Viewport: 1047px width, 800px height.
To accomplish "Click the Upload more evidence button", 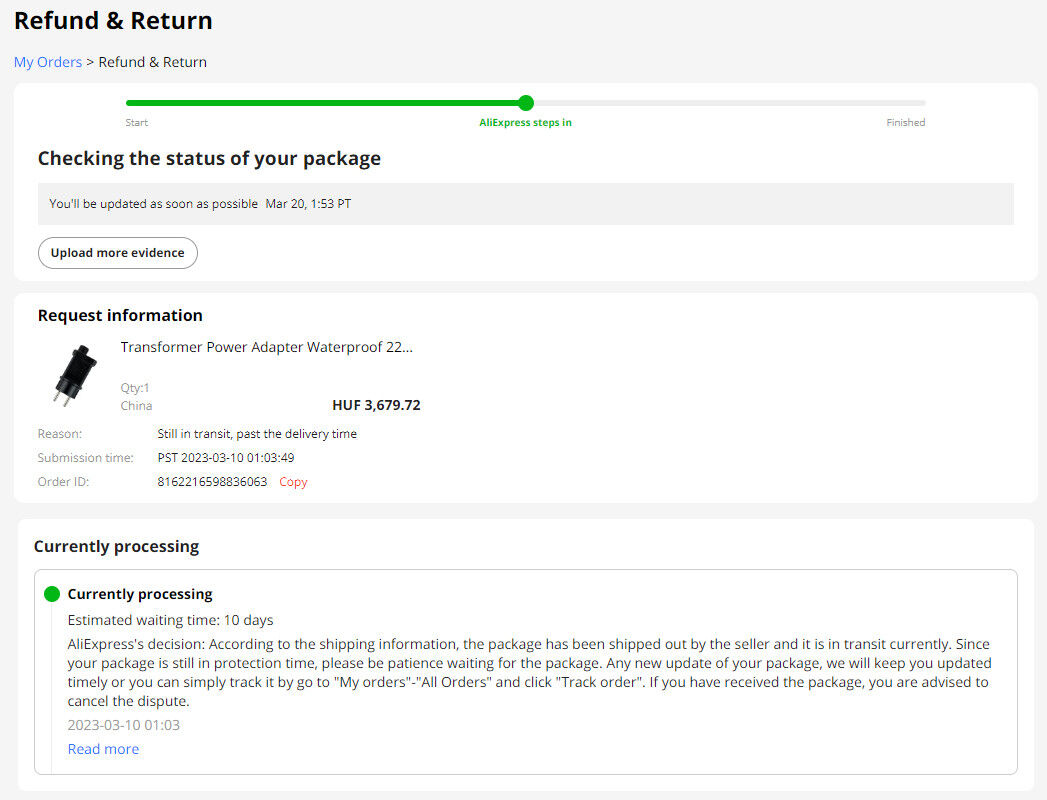I will [118, 253].
